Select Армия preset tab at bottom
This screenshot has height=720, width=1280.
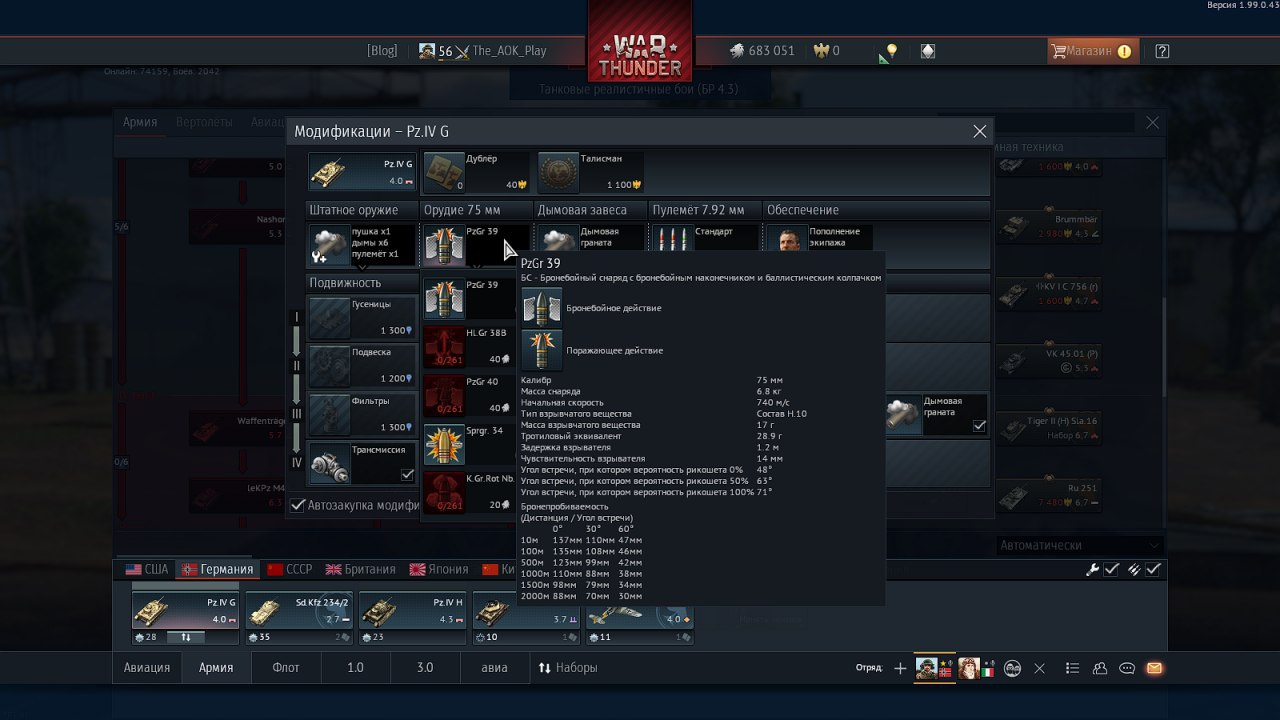click(x=216, y=668)
